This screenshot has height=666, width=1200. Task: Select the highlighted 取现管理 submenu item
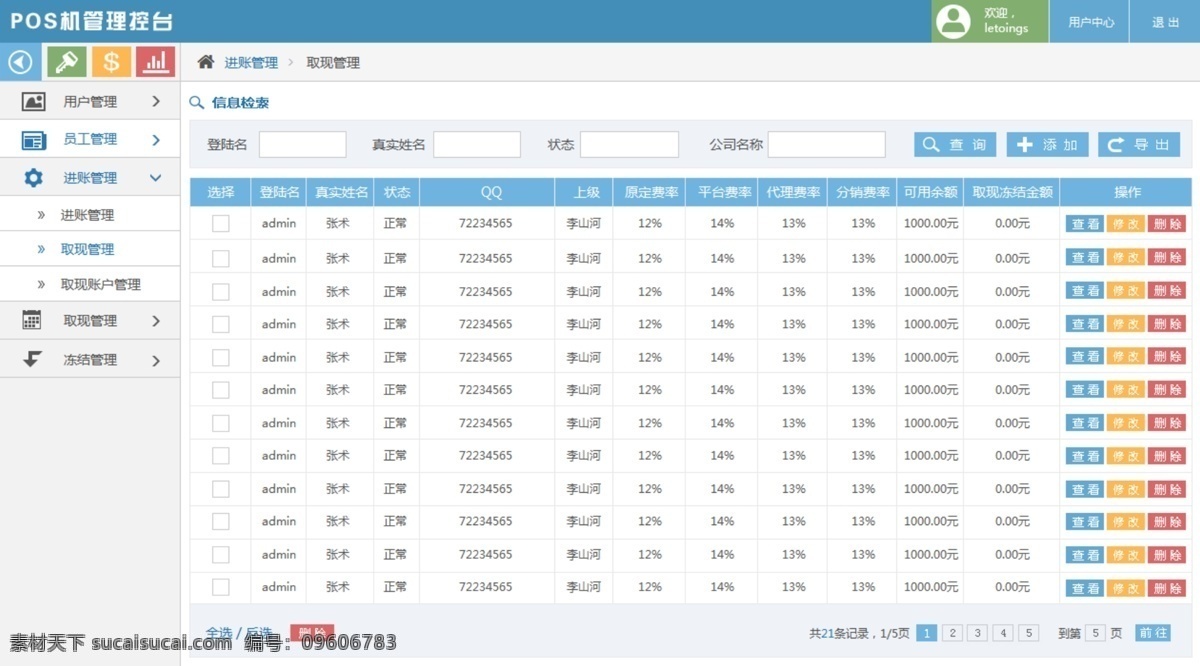pyautogui.click(x=87, y=249)
